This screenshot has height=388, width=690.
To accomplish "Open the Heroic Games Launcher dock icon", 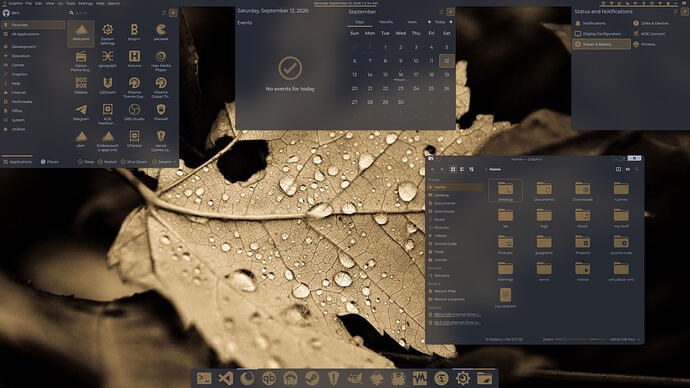I will click(x=333, y=378).
